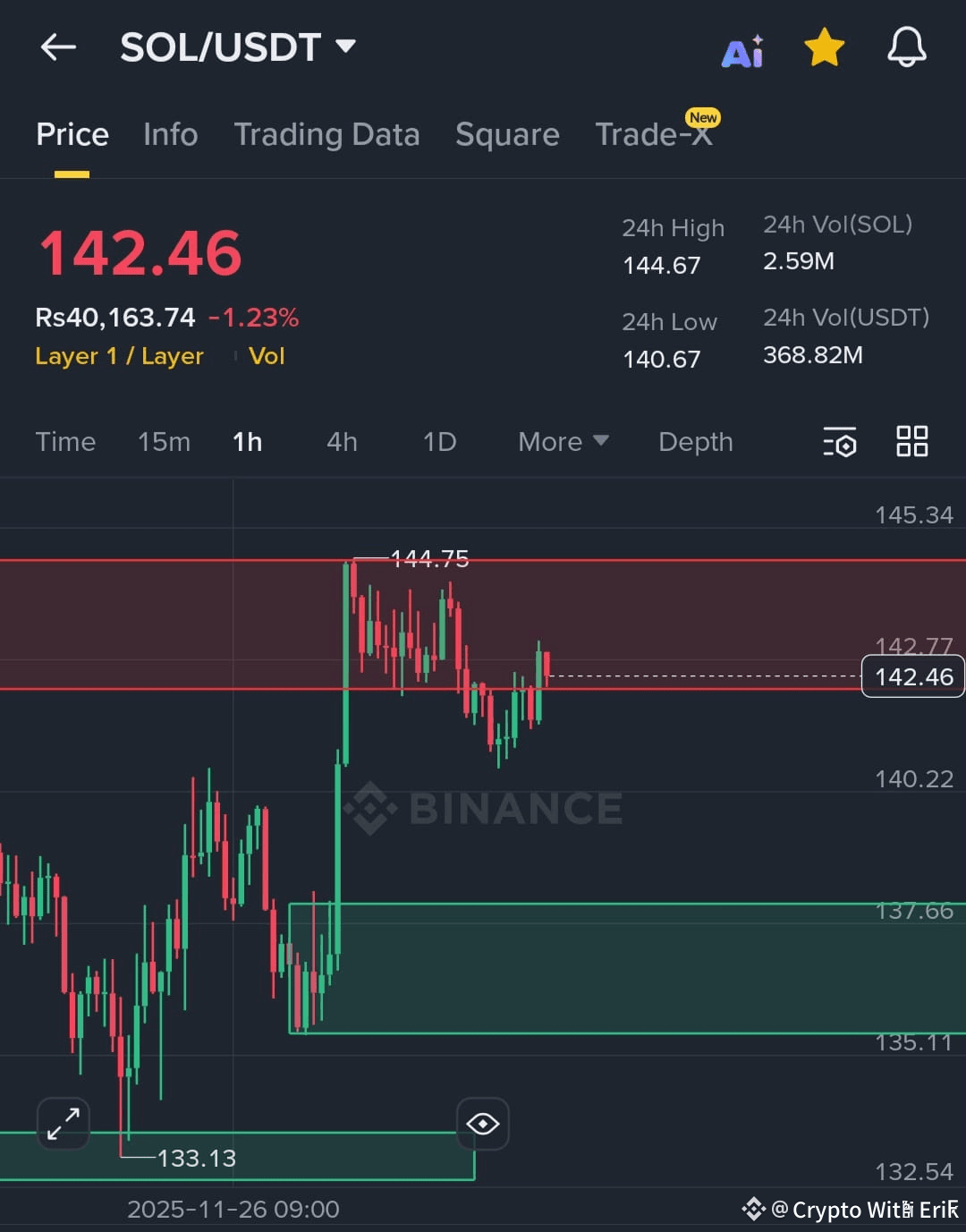This screenshot has height=1232, width=966.
Task: Tap the 145.34 price axis label
Action: 914,515
